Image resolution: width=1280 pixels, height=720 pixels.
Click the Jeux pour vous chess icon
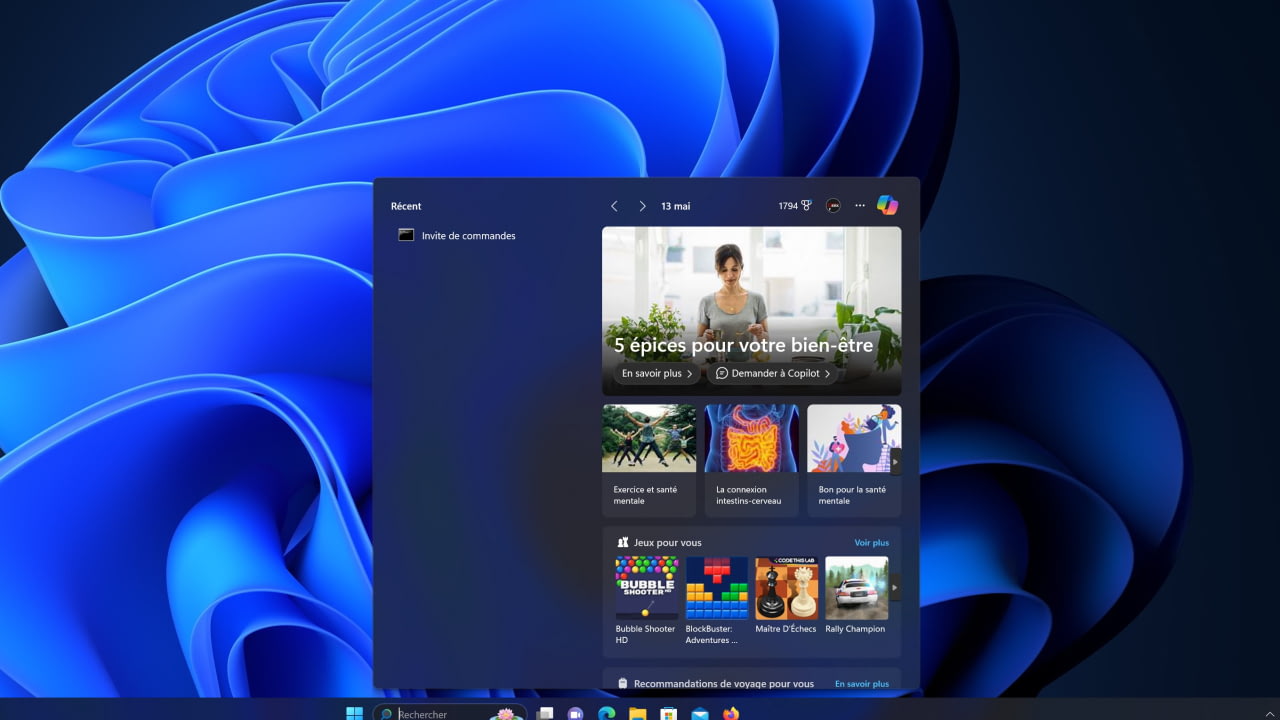point(623,542)
